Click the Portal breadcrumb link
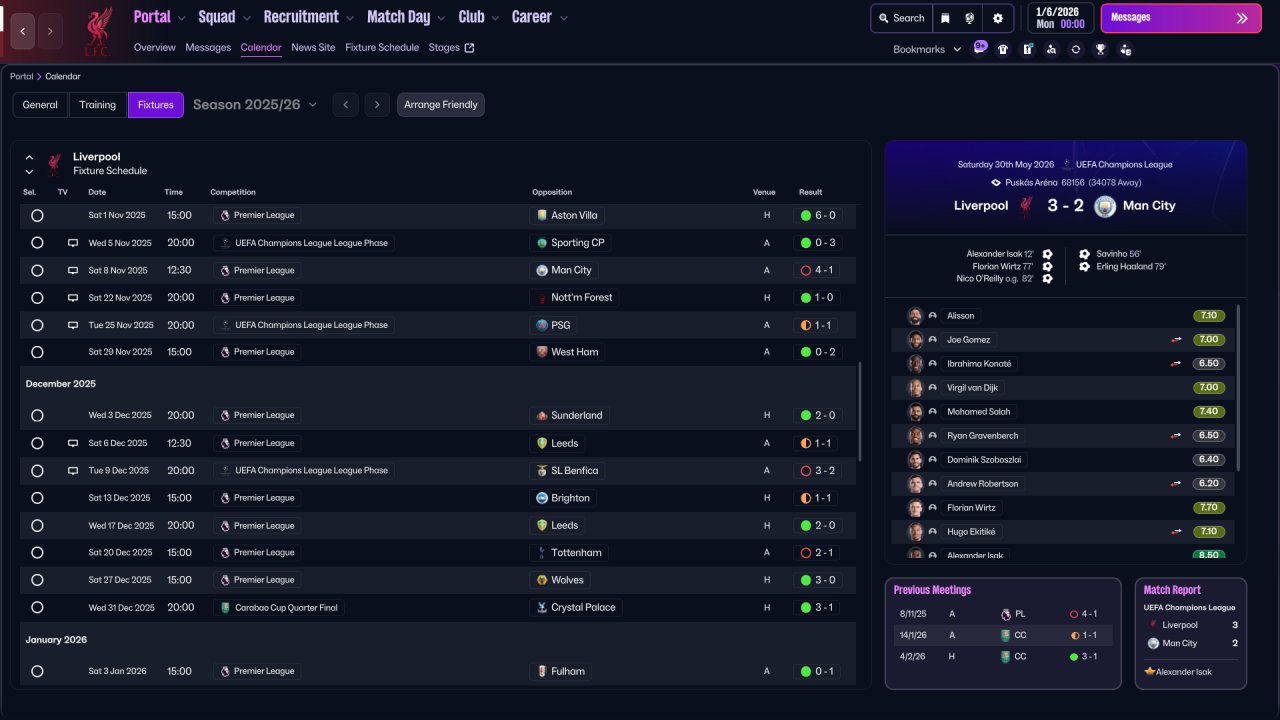 [22, 76]
